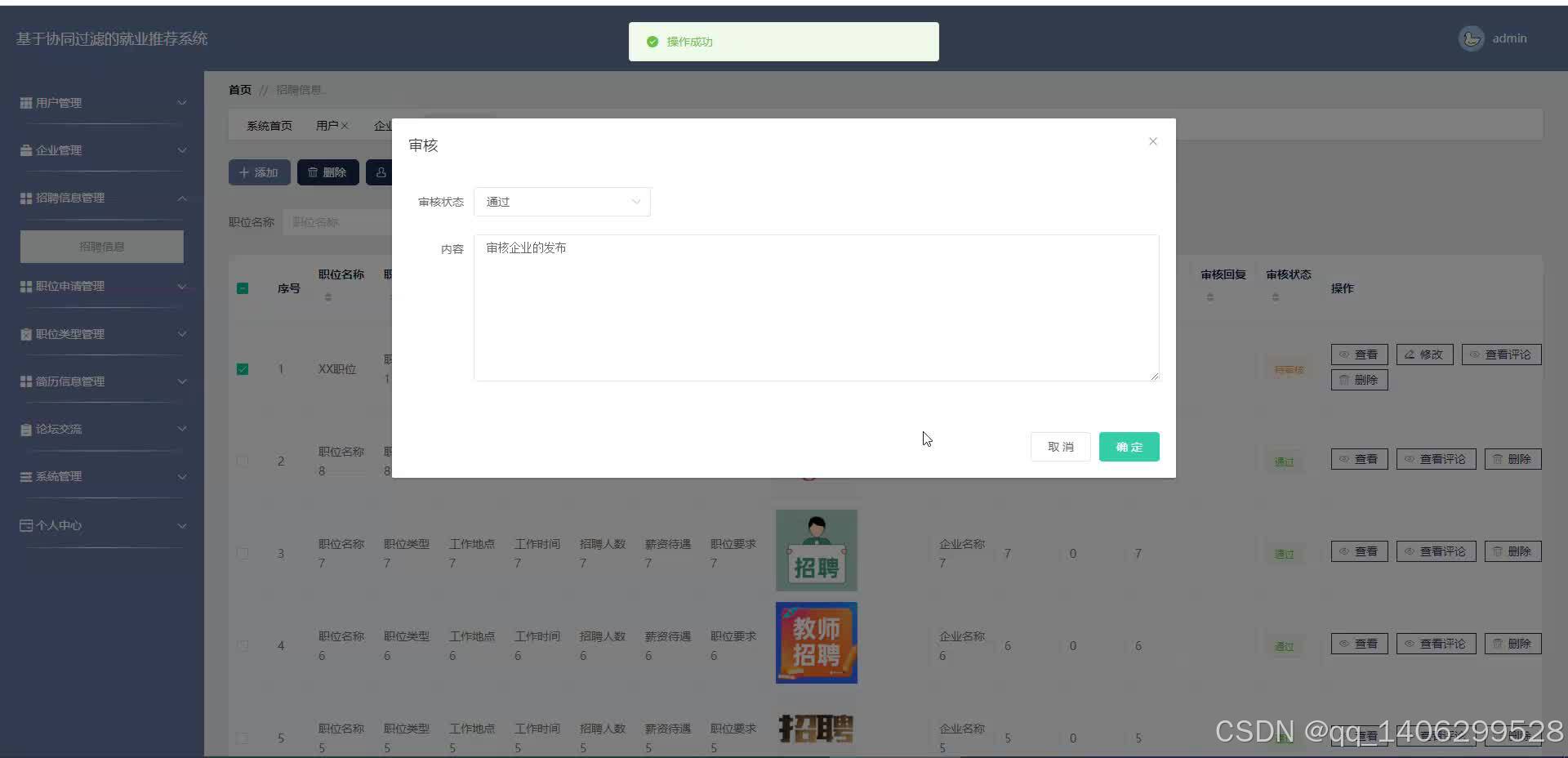
Task: Click the 待审核 status tag in row 1
Action: 1289,370
